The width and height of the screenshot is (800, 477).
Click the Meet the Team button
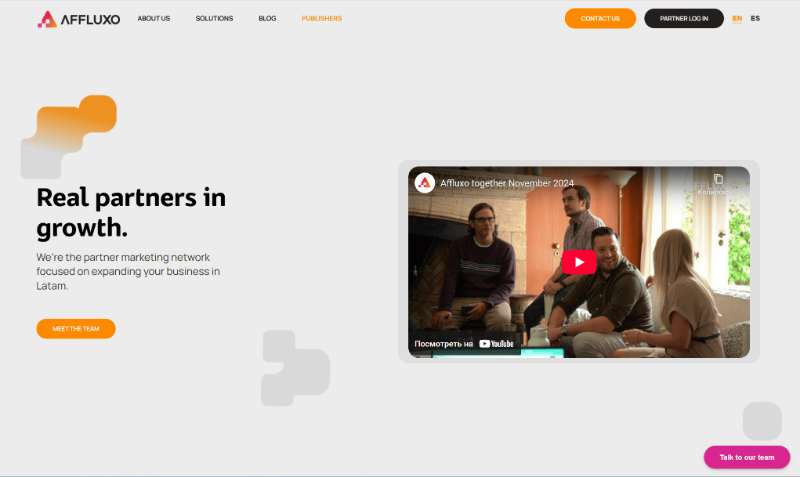coord(76,329)
